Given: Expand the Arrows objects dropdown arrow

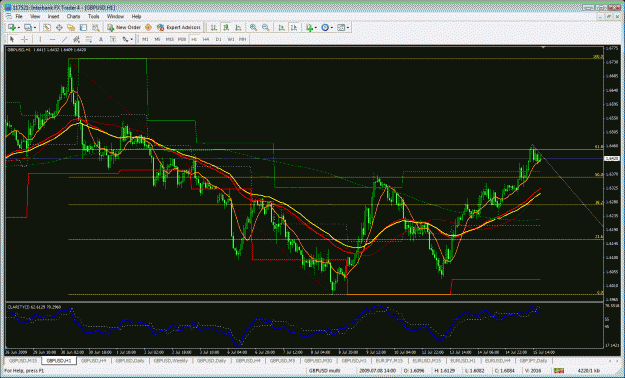Looking at the screenshot, I should point(132,39).
